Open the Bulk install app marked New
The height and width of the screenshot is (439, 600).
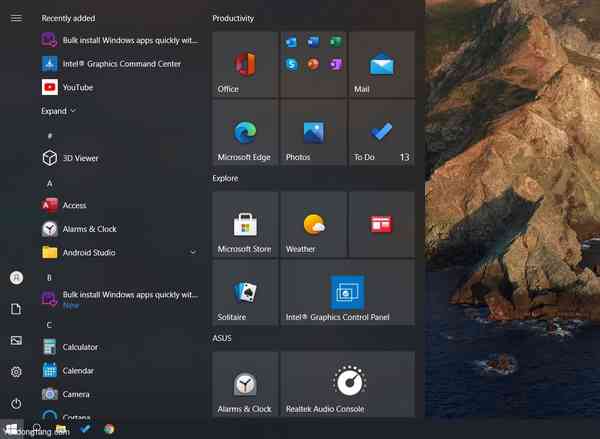coord(121,298)
